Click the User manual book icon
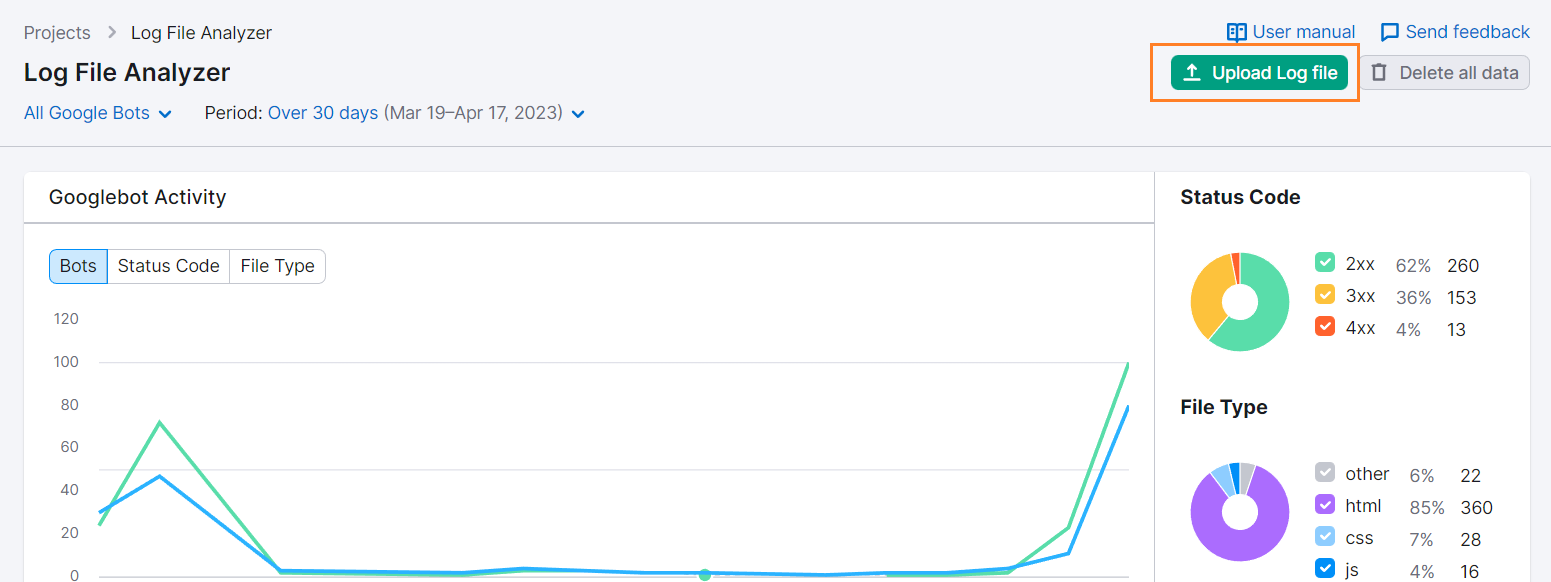This screenshot has width=1551, height=582. tap(1237, 32)
